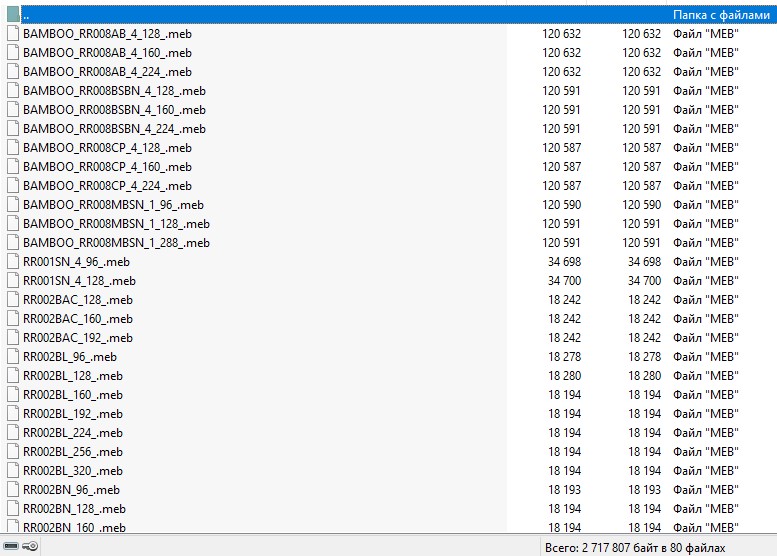Click Файл "MEB" type of RR002BL_256_.meb
This screenshot has height=556, width=777.
(706, 451)
